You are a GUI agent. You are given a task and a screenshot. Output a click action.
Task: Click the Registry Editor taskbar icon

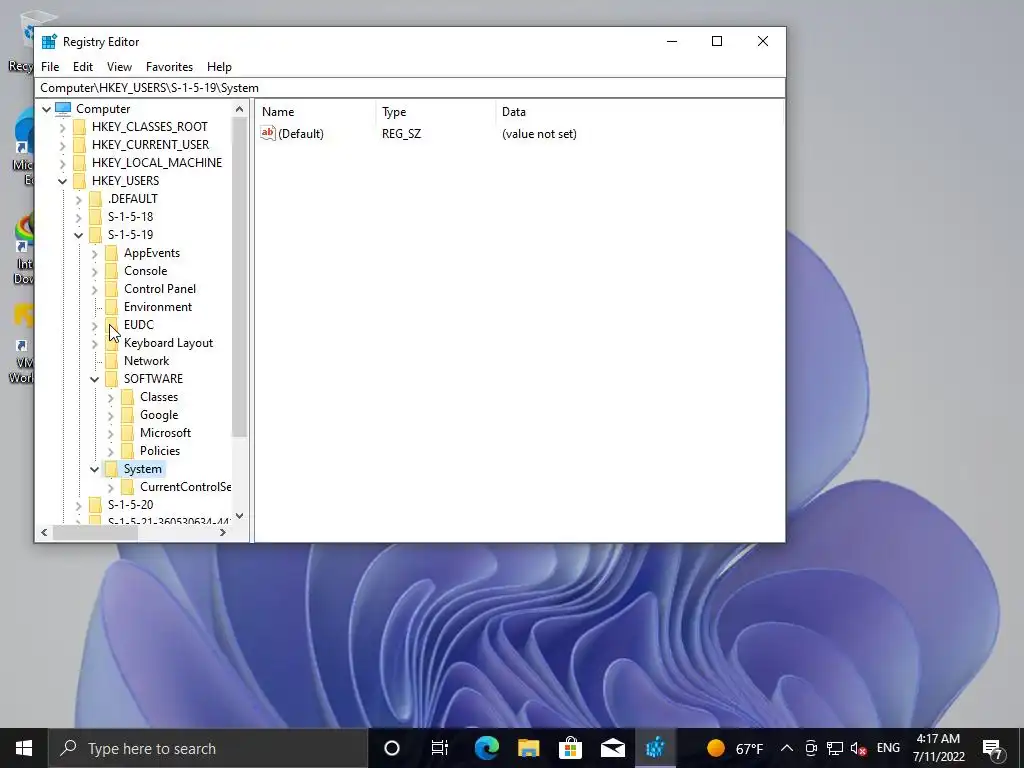coord(655,748)
